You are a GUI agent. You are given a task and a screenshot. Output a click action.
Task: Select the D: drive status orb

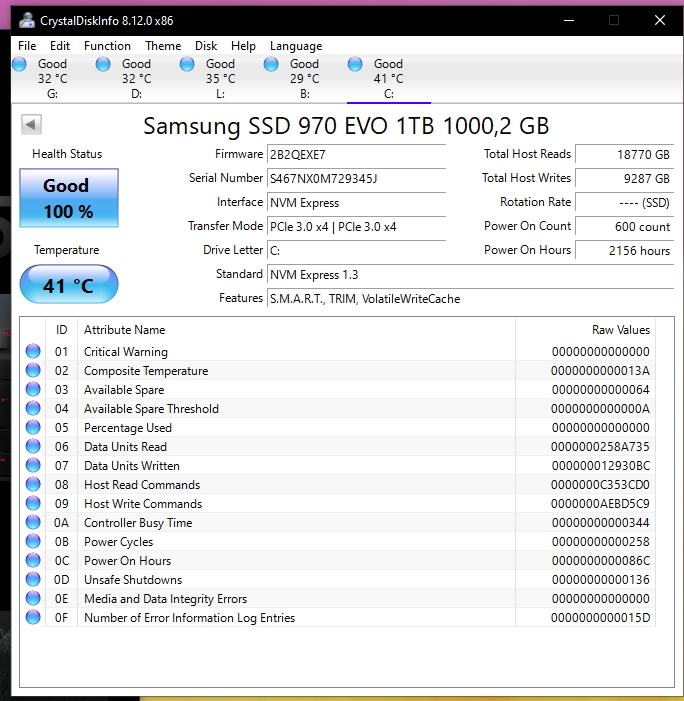pyautogui.click(x=103, y=64)
